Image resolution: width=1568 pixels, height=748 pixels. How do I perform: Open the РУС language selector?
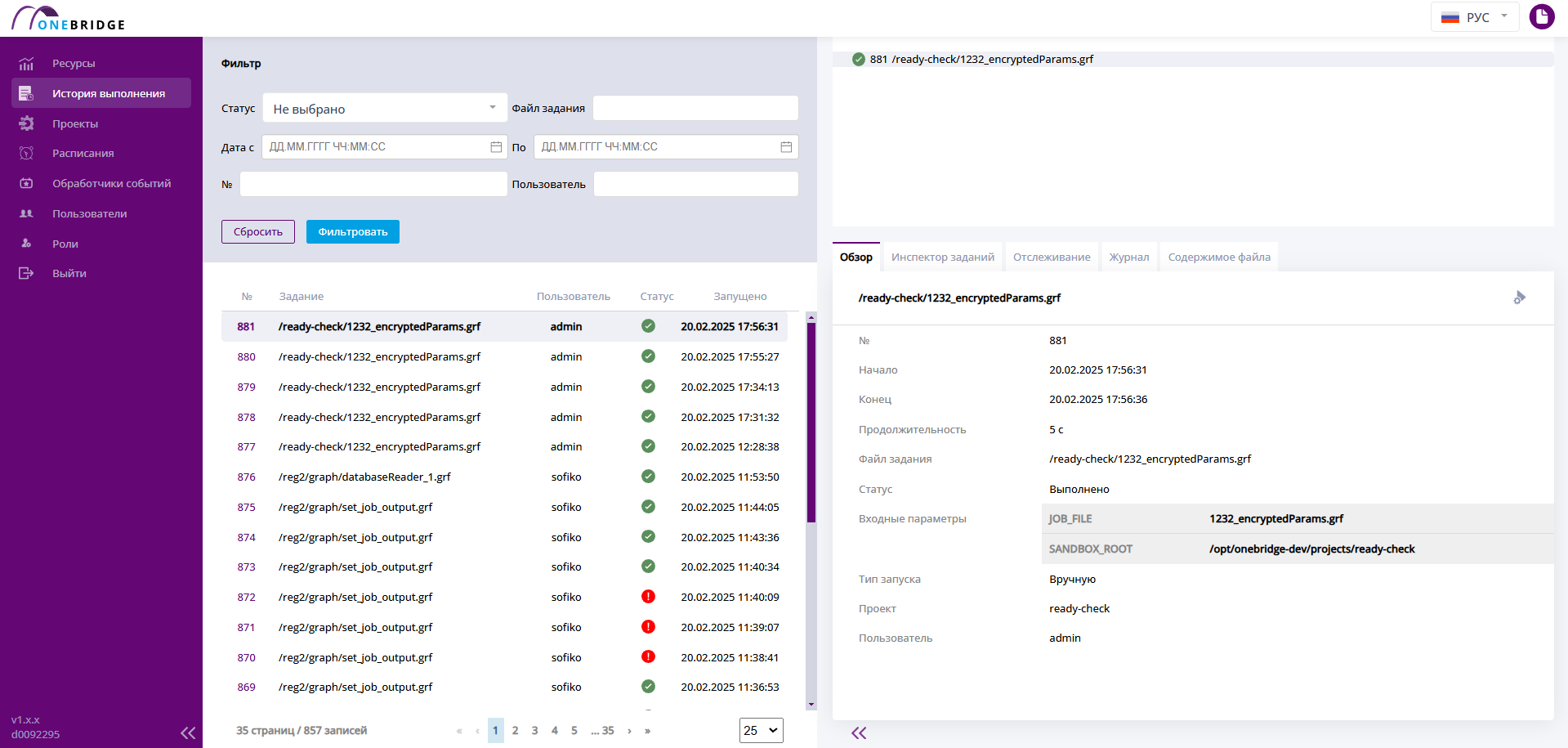pyautogui.click(x=1474, y=17)
